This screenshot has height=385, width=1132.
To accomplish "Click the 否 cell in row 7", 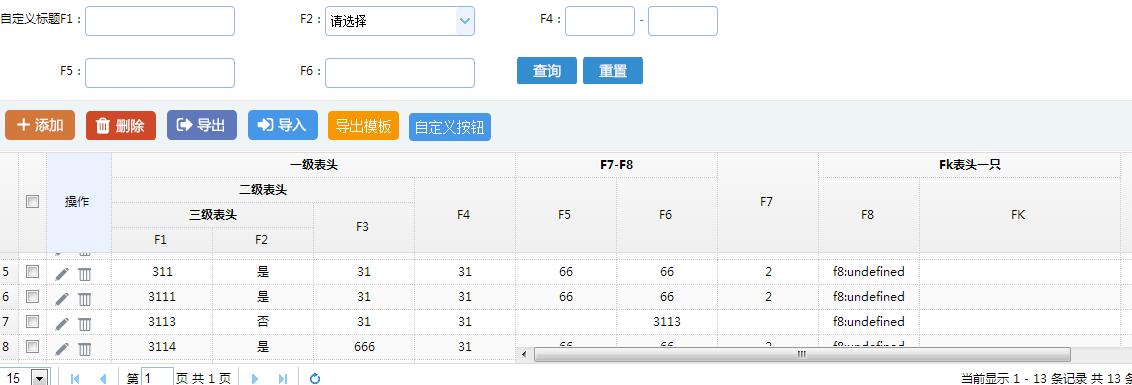I will click(263, 321).
